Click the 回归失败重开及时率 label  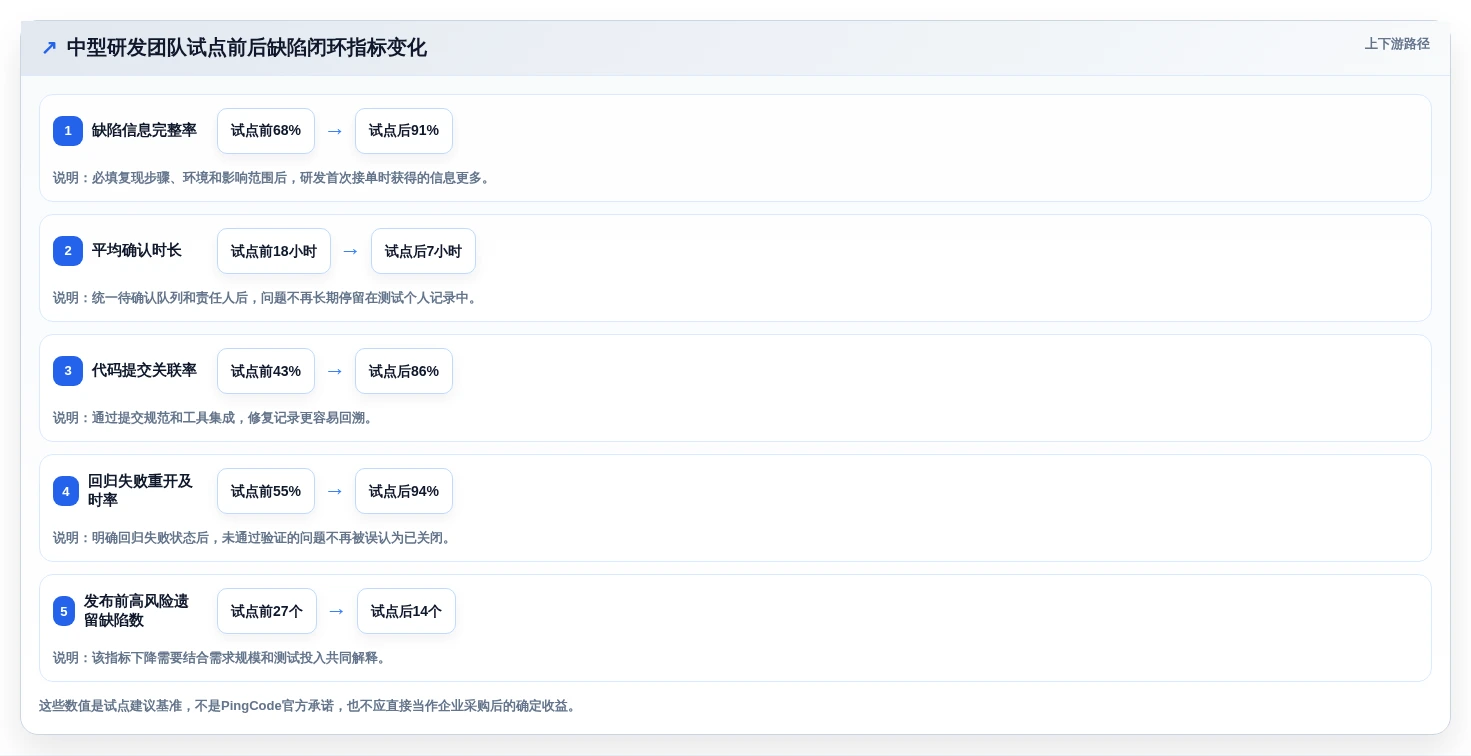[x=140, y=490]
